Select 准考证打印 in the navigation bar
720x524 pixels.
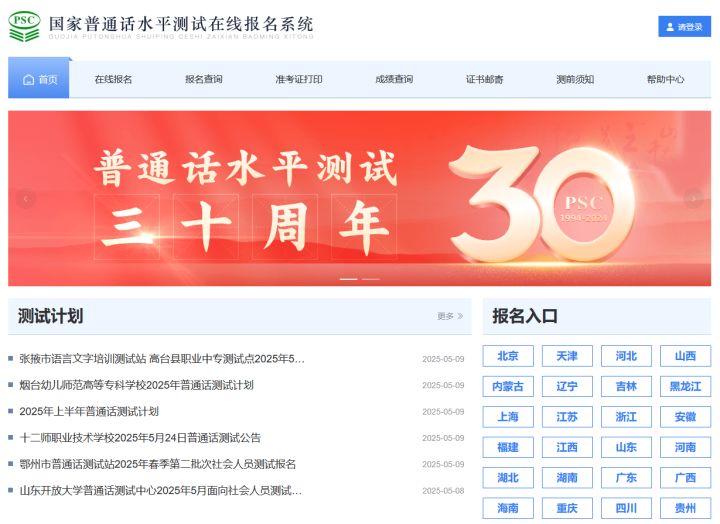pyautogui.click(x=299, y=79)
